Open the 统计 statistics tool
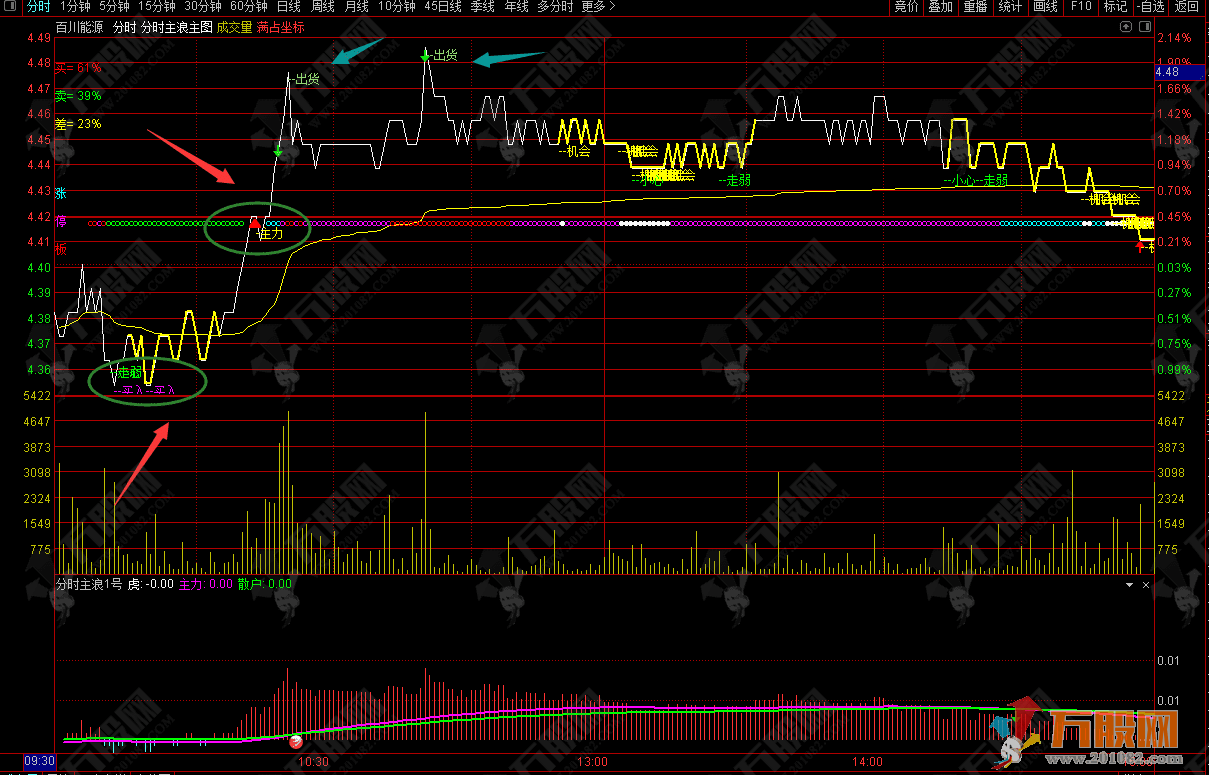 tap(1010, 7)
